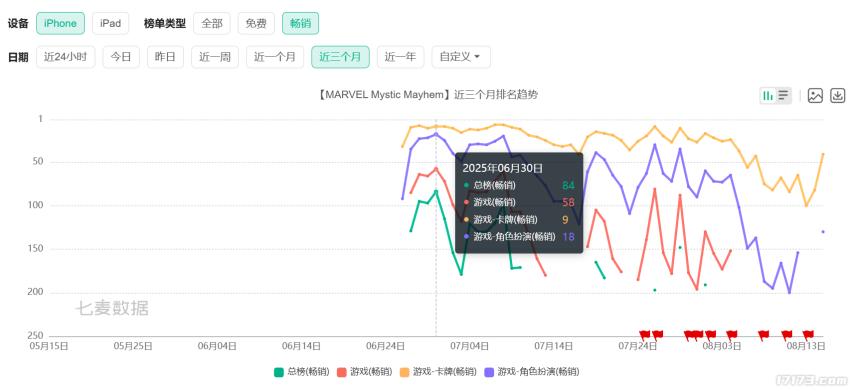The height and width of the screenshot is (391, 854).
Task: Click the 08月13日 axis label
Action: (x=807, y=346)
